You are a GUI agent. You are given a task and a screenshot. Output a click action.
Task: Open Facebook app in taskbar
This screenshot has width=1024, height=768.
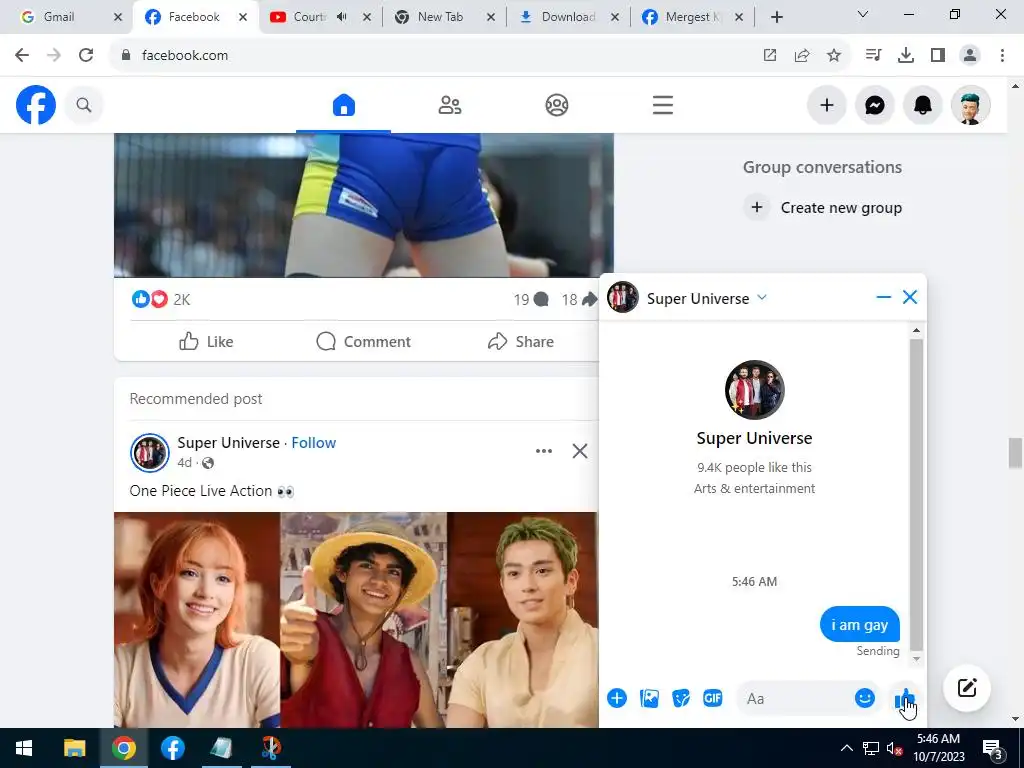point(172,748)
